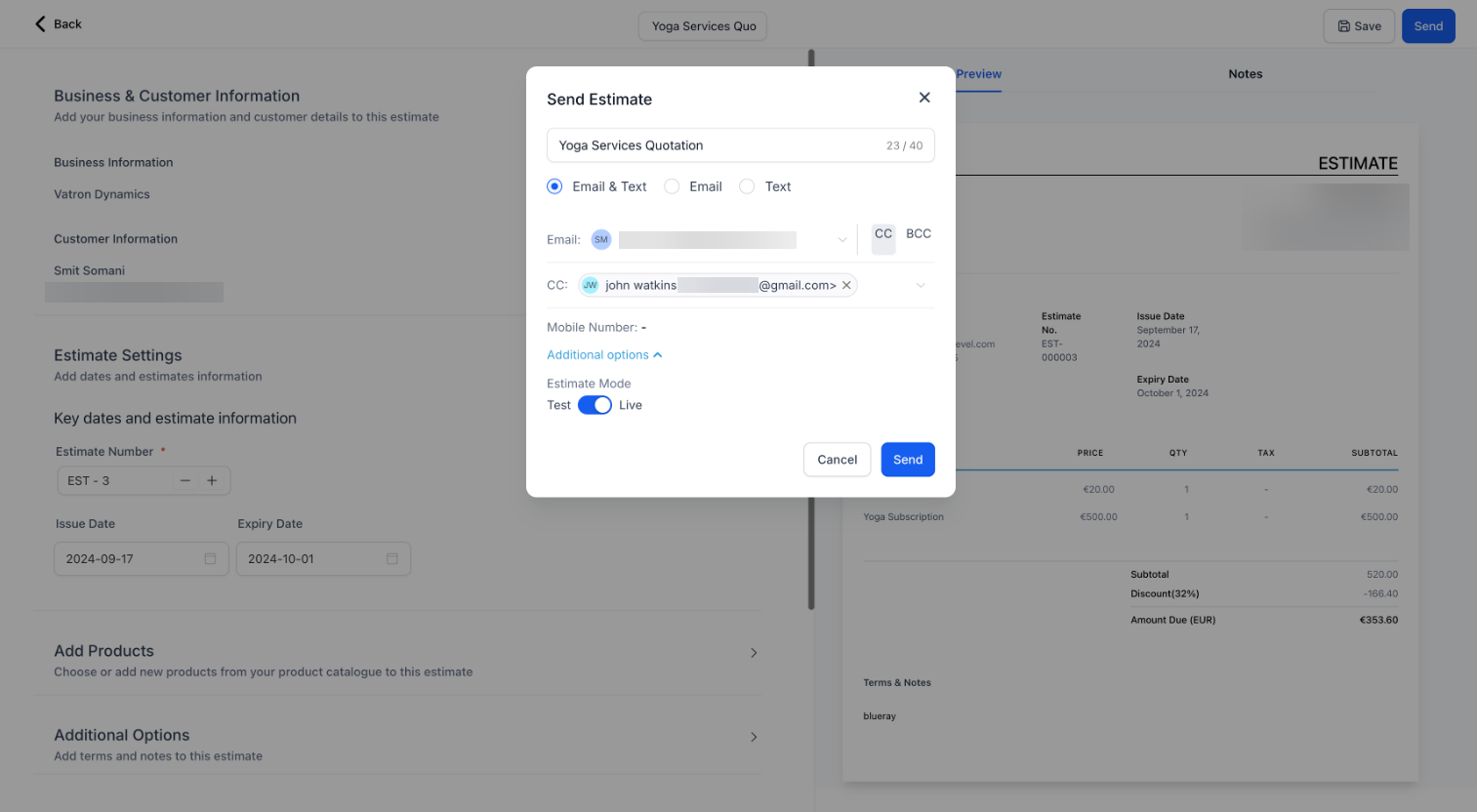Click the Back arrow icon
The height and width of the screenshot is (812, 1477).
pos(40,24)
